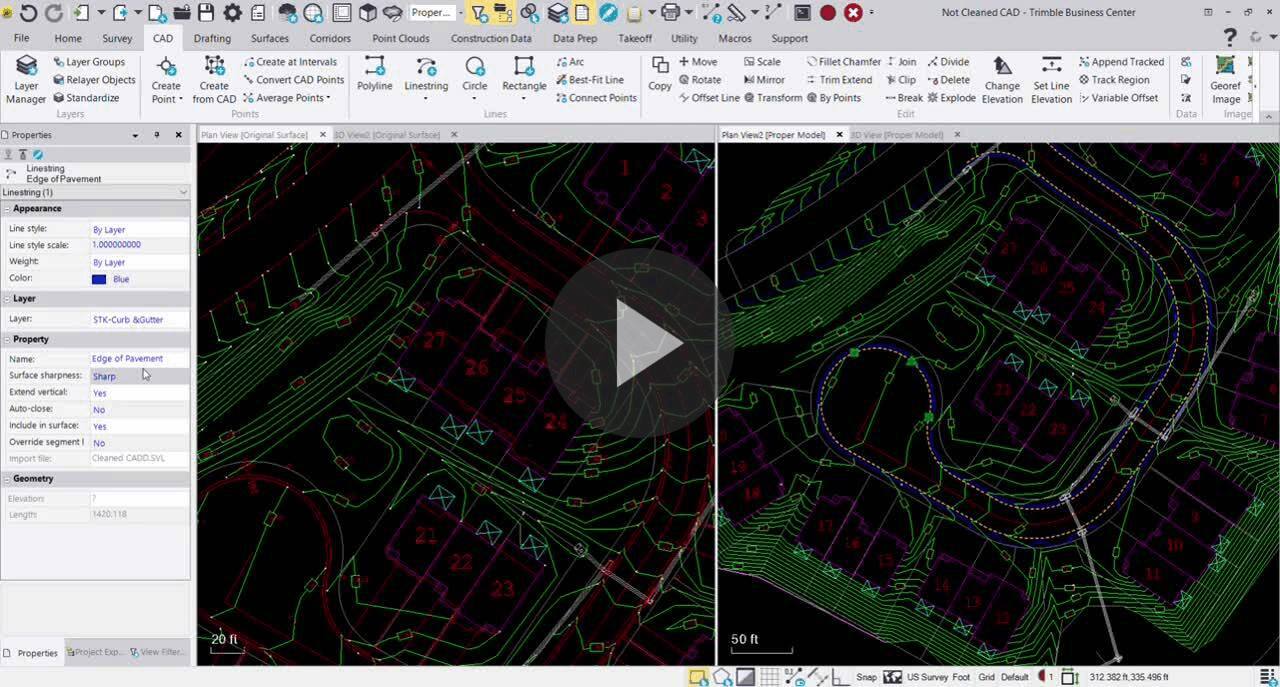Click the Name field Edge of Pavement
Screen dimensions: 1280x687
click(x=139, y=359)
